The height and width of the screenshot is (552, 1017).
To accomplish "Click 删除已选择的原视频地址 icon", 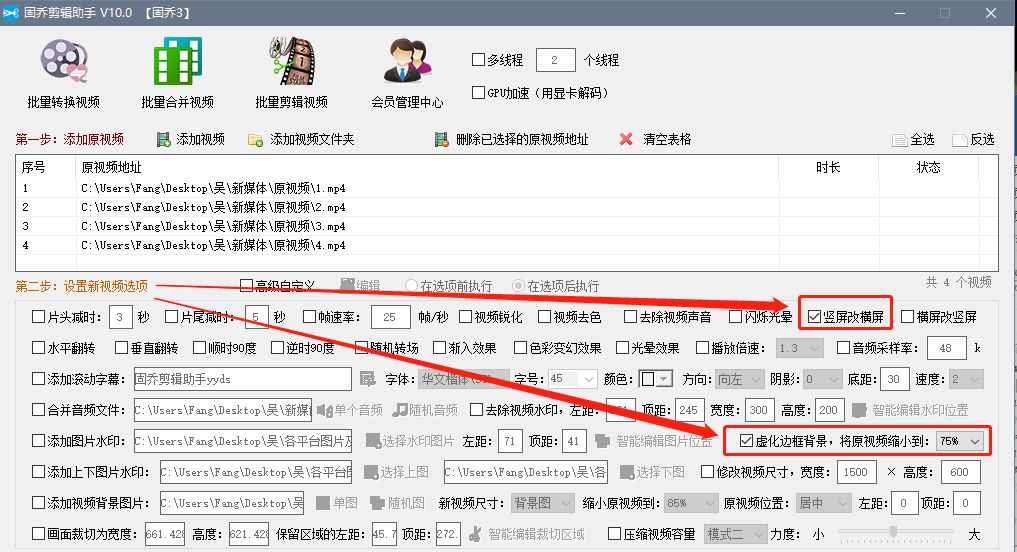I will coord(442,139).
